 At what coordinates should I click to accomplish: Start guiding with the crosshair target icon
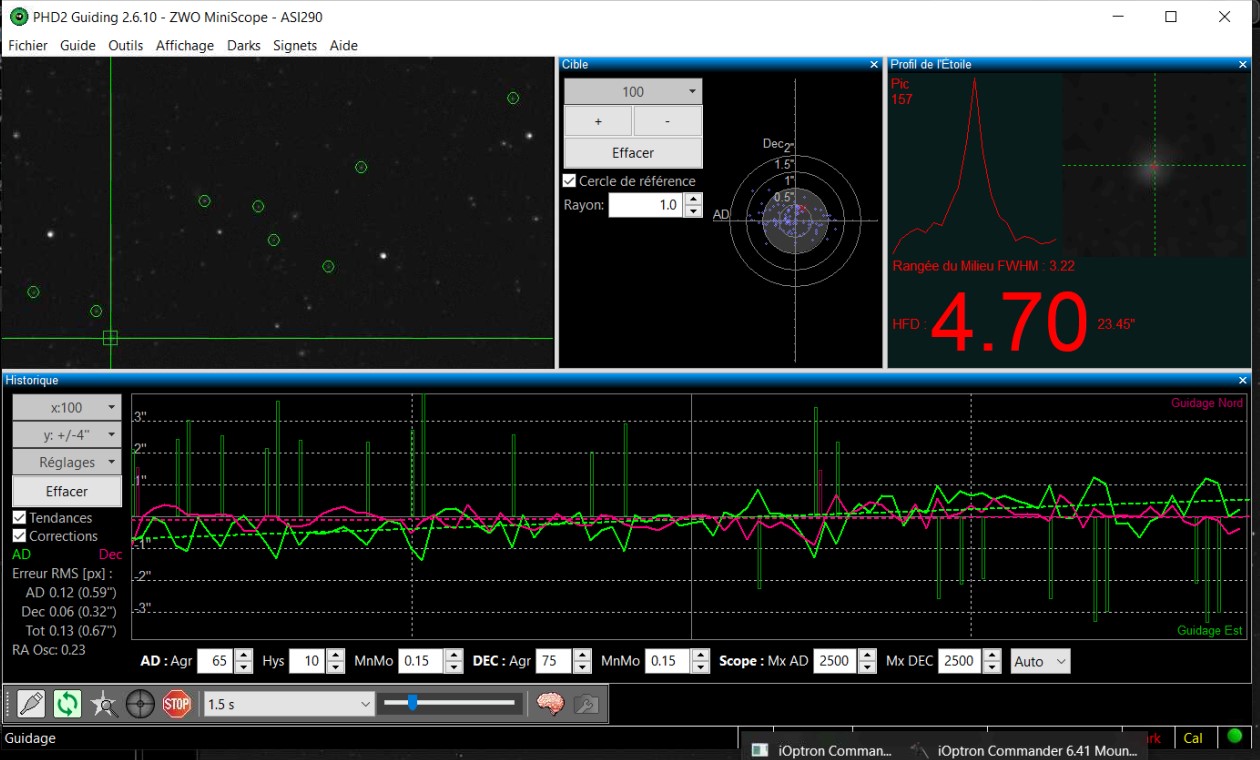[140, 704]
